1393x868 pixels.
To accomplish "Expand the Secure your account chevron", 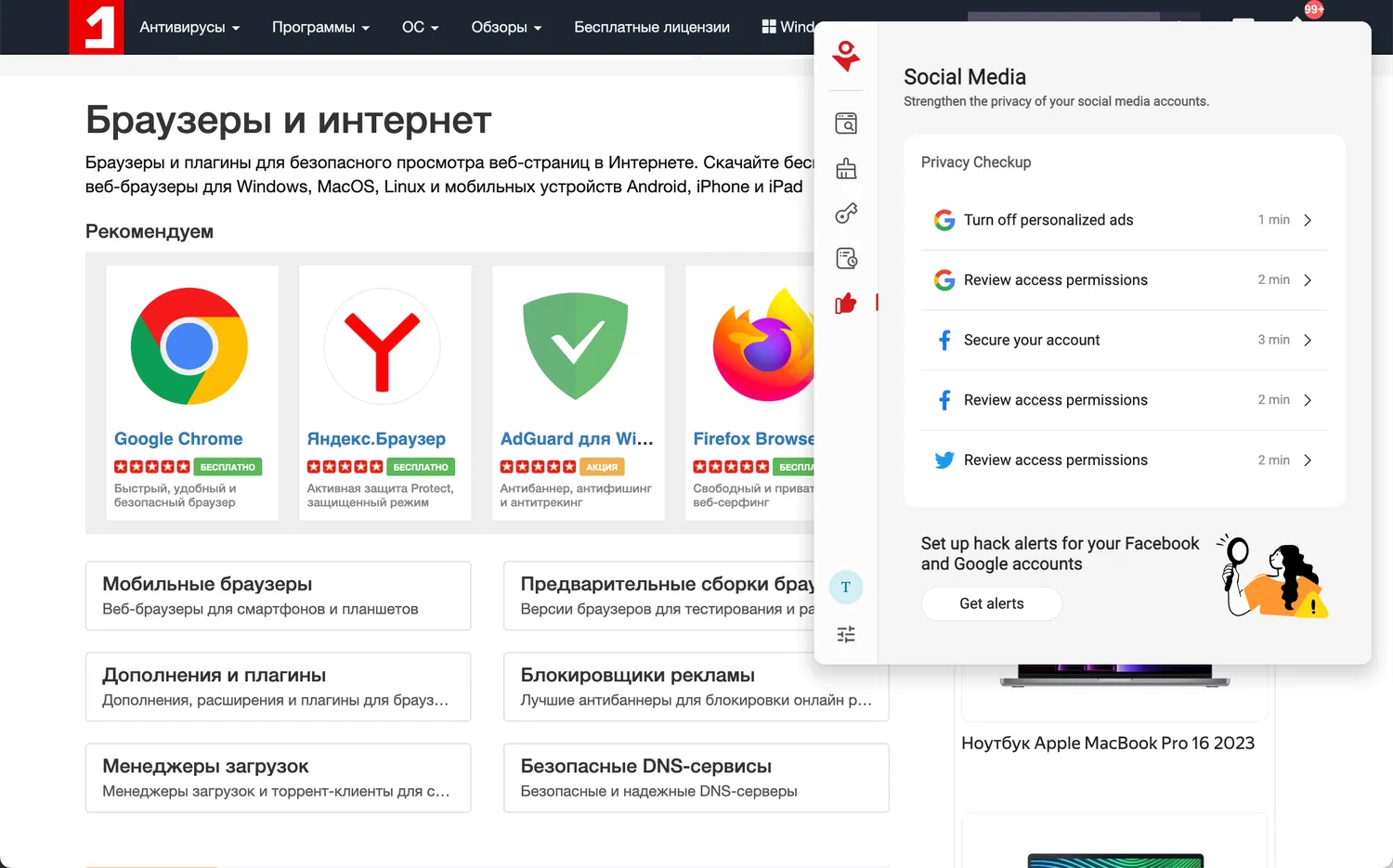I will pyautogui.click(x=1308, y=341).
